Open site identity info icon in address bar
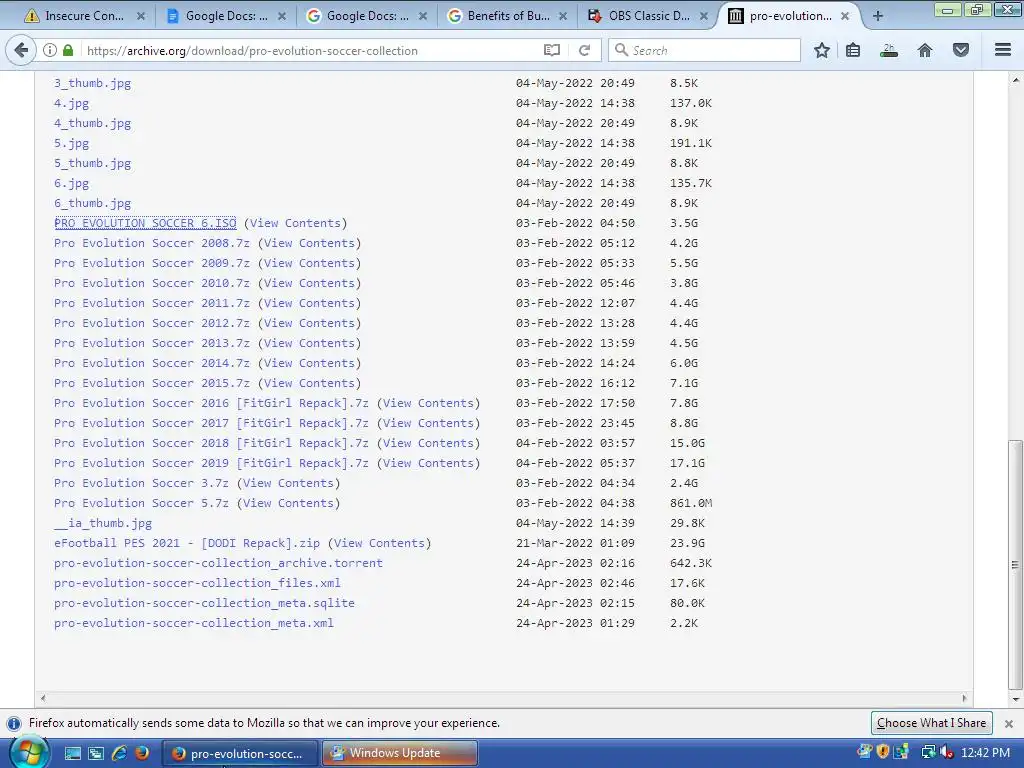Image resolution: width=1024 pixels, height=768 pixels. (x=50, y=50)
